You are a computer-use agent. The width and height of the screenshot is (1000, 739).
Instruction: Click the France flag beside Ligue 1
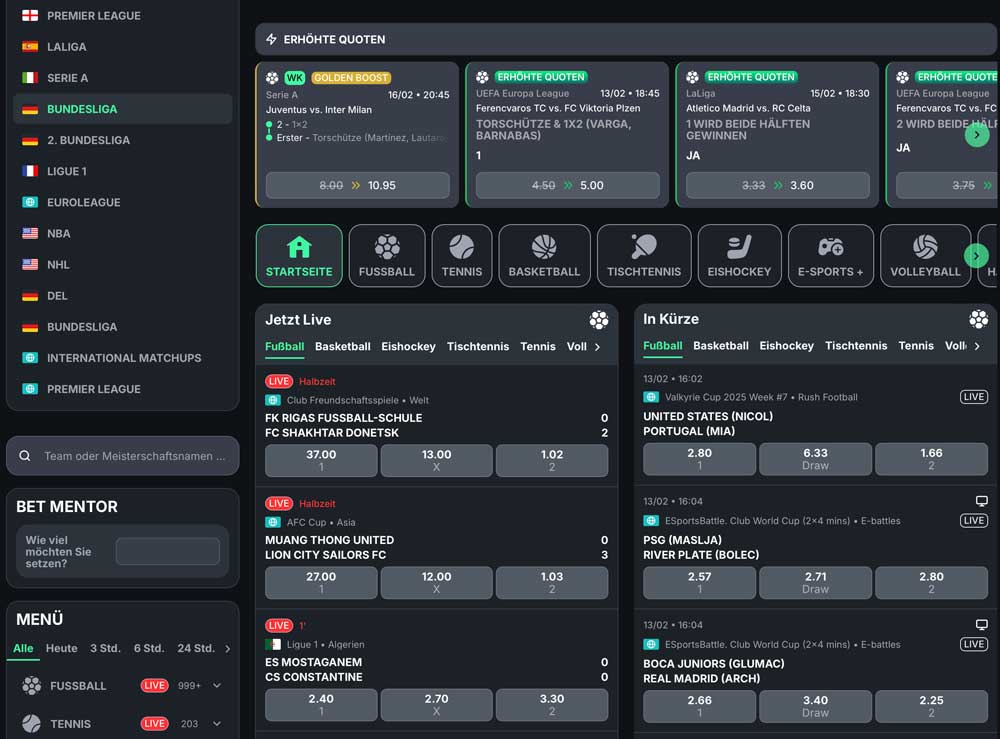[x=30, y=171]
